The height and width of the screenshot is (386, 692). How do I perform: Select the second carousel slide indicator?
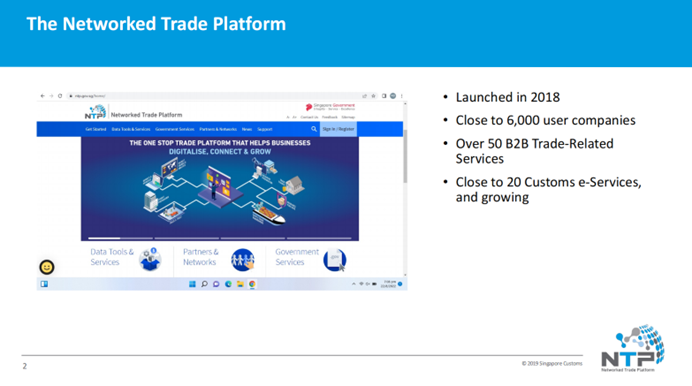tap(187, 238)
